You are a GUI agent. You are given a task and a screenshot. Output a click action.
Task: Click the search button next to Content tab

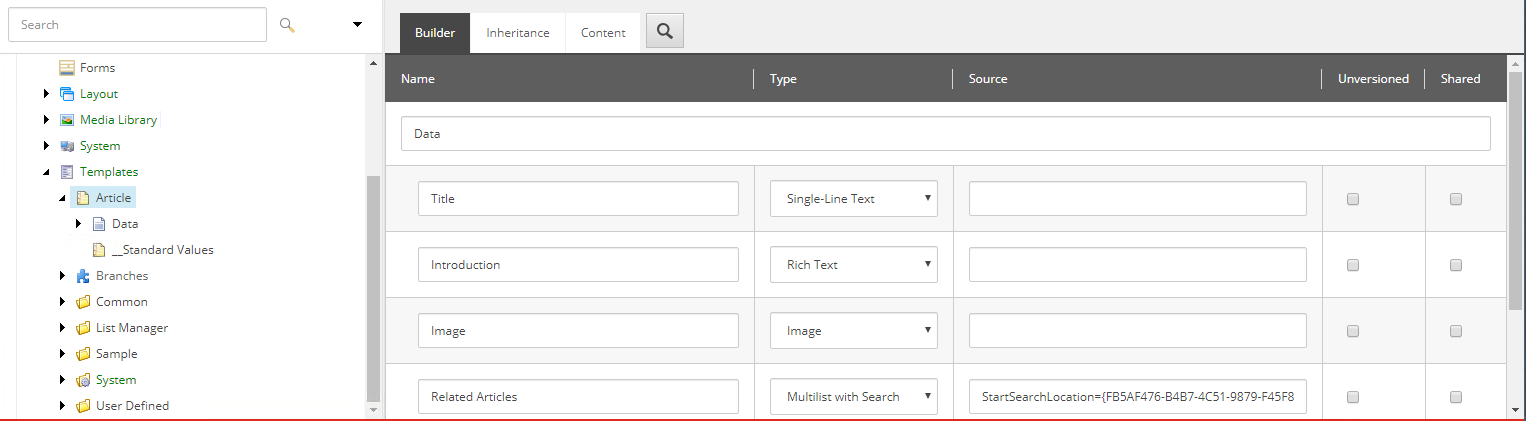[x=664, y=31]
